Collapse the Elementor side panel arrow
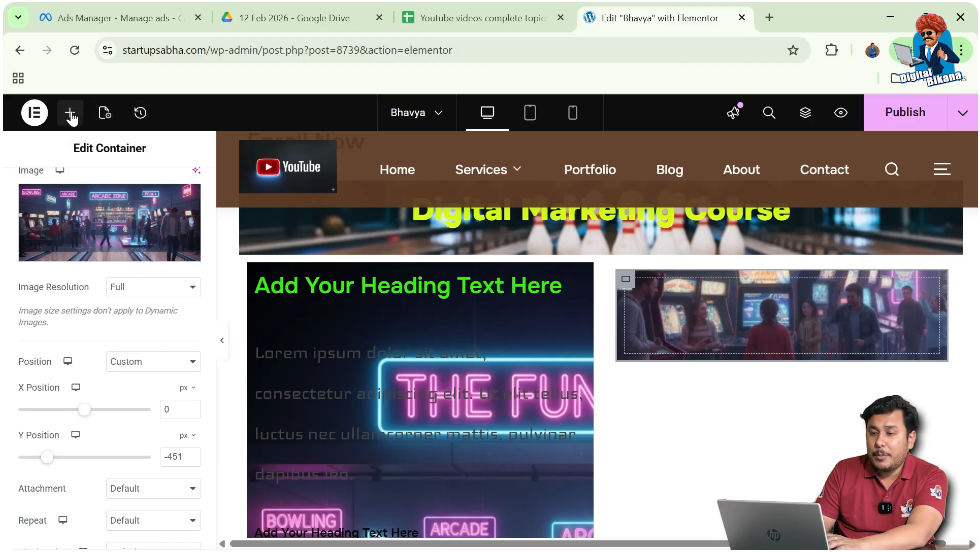The width and height of the screenshot is (980, 552). tap(222, 341)
